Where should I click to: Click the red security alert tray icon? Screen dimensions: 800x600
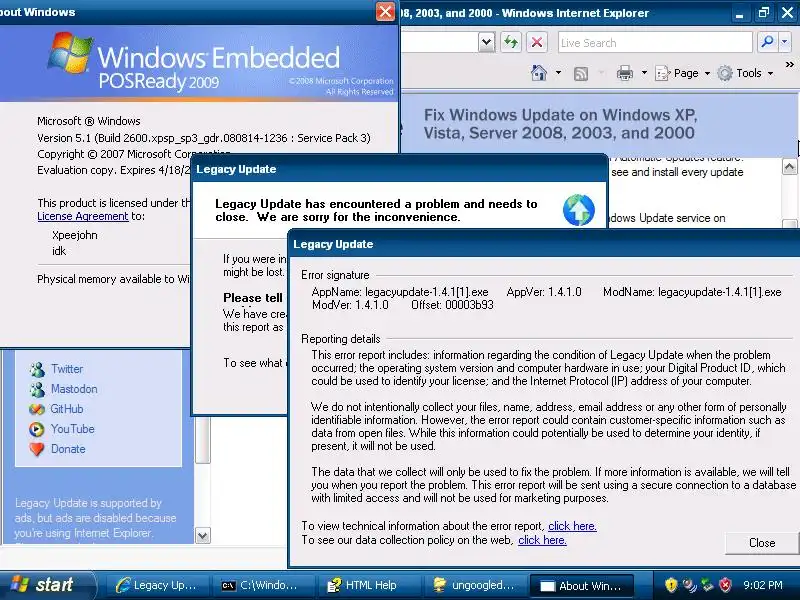[x=725, y=585]
